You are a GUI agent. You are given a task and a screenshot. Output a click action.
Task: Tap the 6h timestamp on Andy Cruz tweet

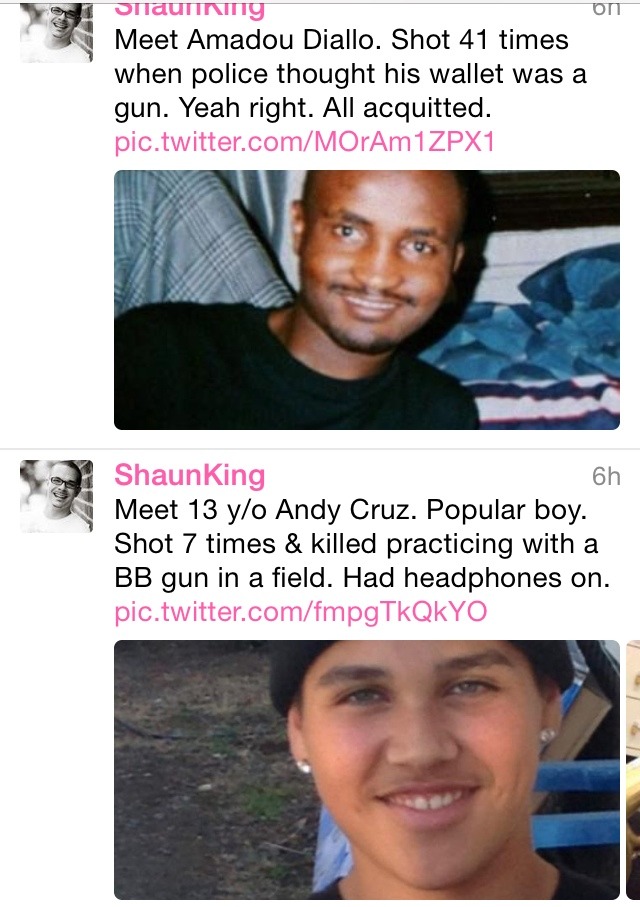[x=606, y=477]
